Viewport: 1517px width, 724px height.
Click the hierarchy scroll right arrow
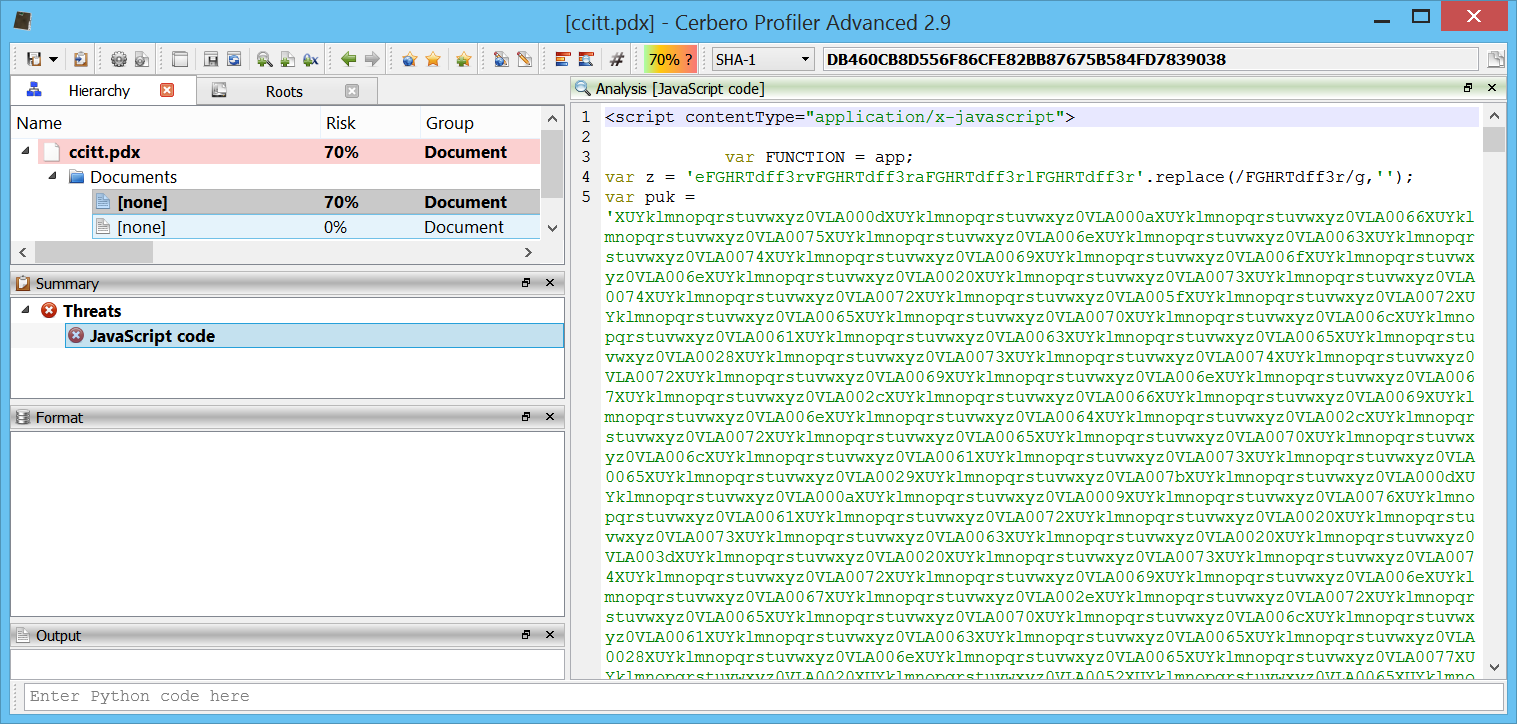coord(530,251)
